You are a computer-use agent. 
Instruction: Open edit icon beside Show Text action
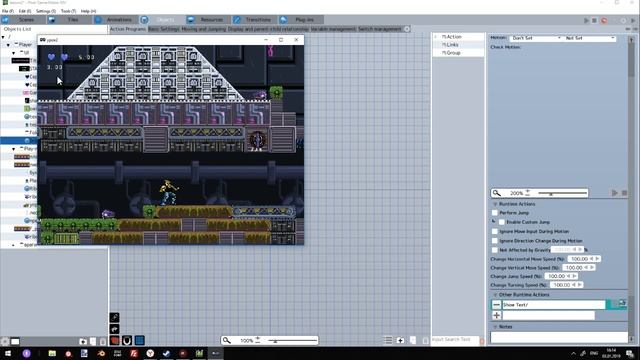tap(622, 303)
